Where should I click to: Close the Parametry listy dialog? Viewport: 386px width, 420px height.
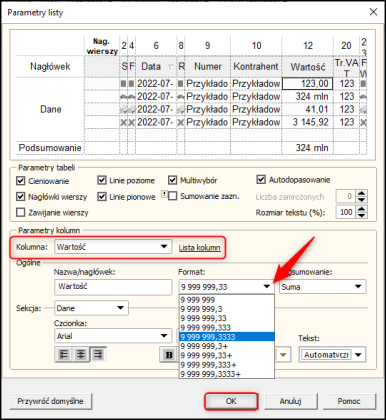[373, 12]
